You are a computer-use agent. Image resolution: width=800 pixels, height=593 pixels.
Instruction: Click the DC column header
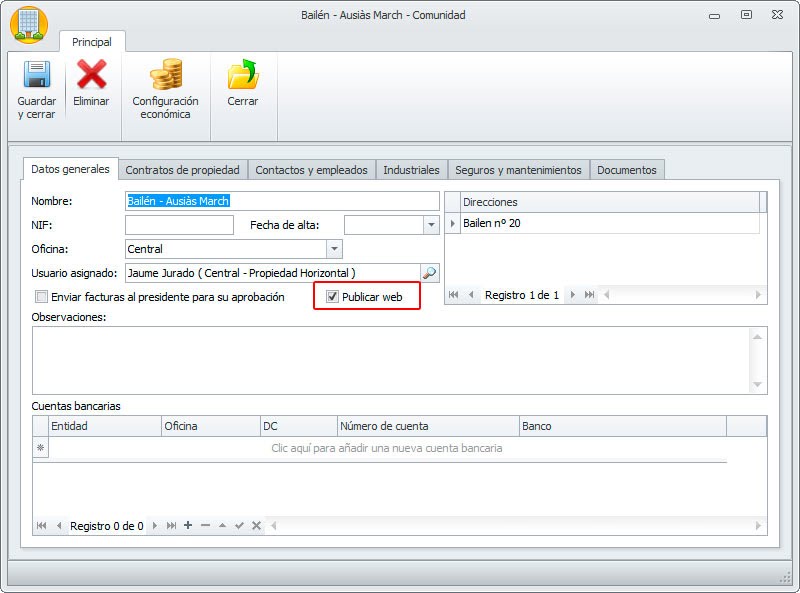pyautogui.click(x=299, y=426)
